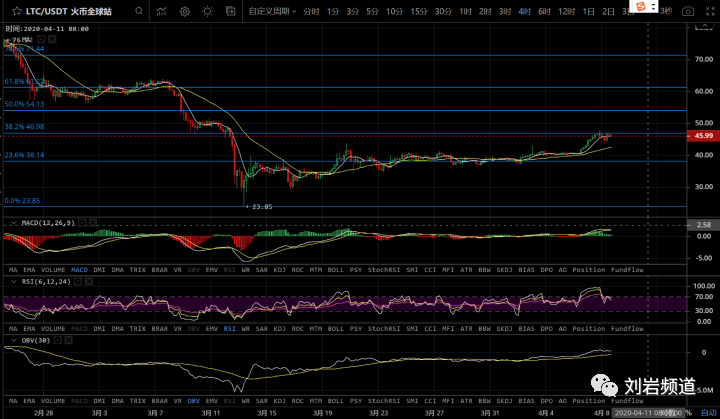
Task: Click the Sogou input S icon
Action: point(641,6)
